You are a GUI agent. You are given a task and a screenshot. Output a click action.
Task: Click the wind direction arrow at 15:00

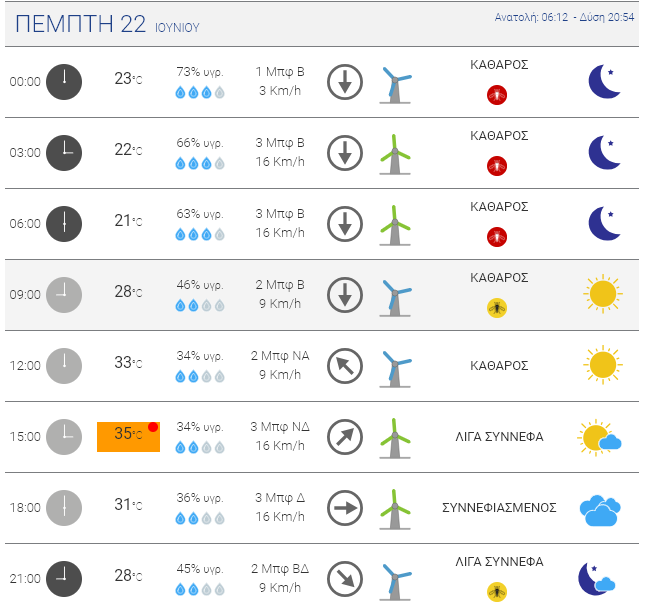(x=345, y=437)
